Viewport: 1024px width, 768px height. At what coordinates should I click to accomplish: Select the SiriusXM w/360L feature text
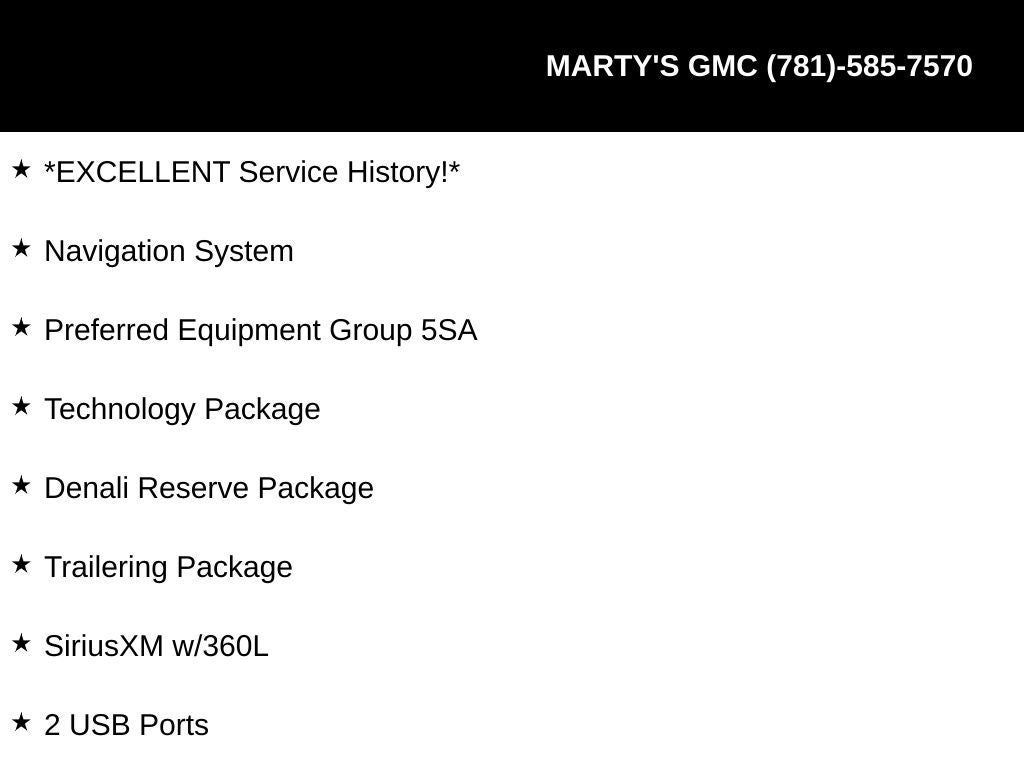(x=156, y=647)
